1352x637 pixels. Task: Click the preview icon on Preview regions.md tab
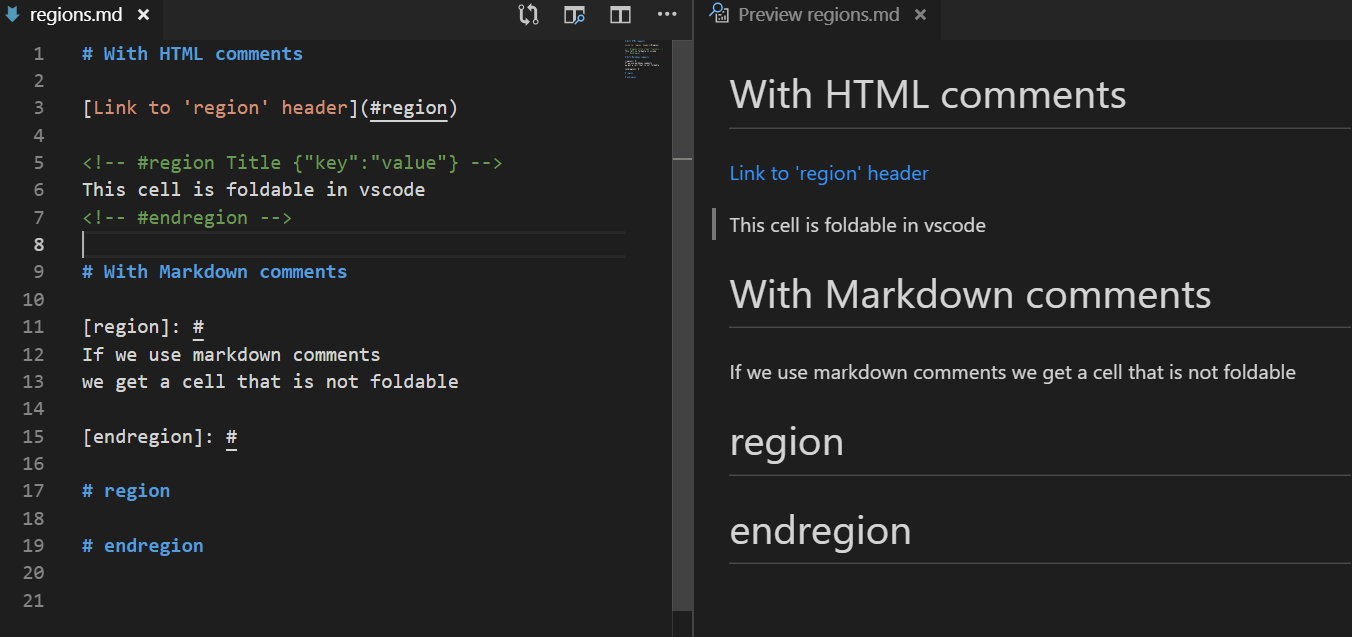(718, 14)
